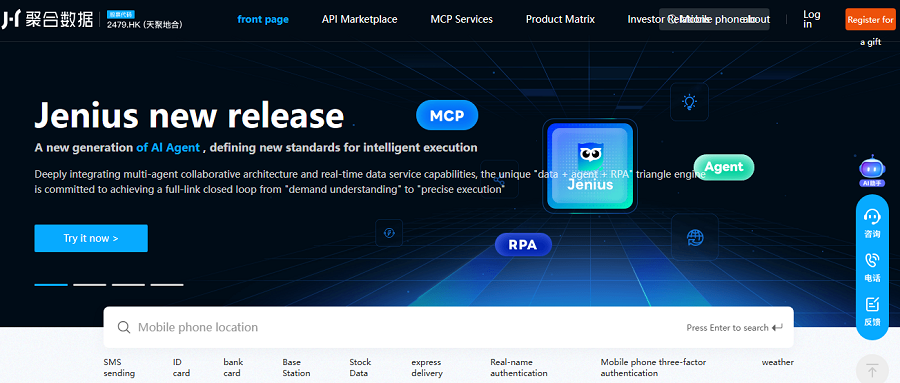Switch to the third carousel slide indicator
This screenshot has width=900, height=383.
coord(128,284)
